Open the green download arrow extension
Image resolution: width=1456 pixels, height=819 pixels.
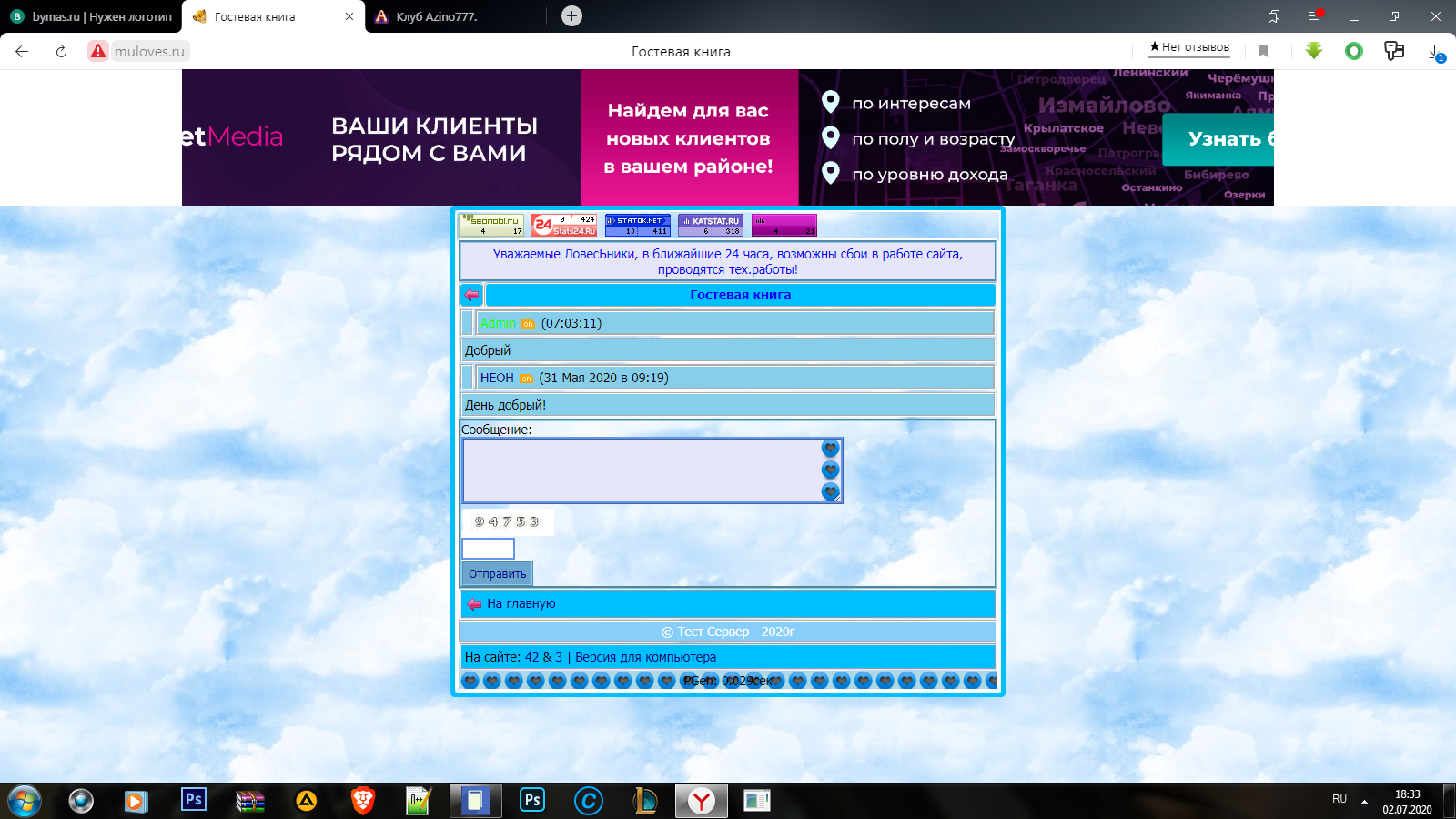pyautogui.click(x=1313, y=51)
